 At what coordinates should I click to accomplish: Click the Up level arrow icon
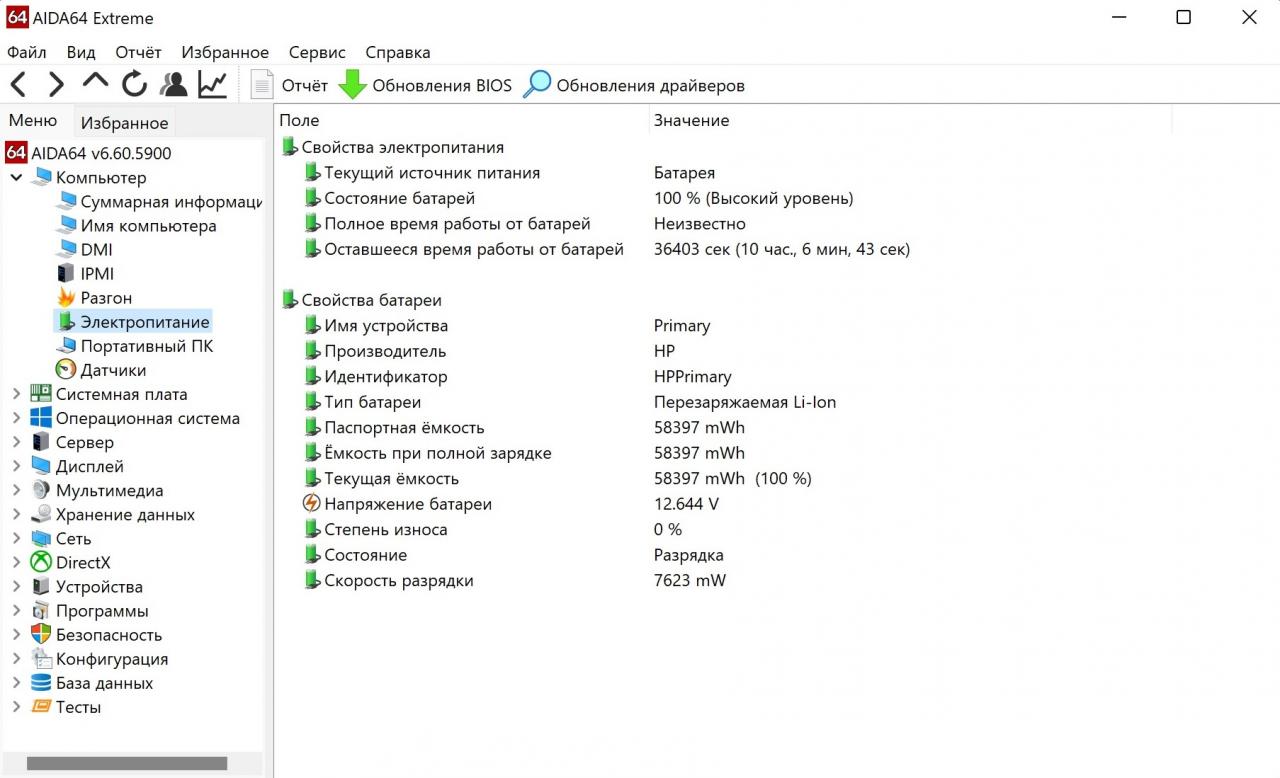[95, 82]
